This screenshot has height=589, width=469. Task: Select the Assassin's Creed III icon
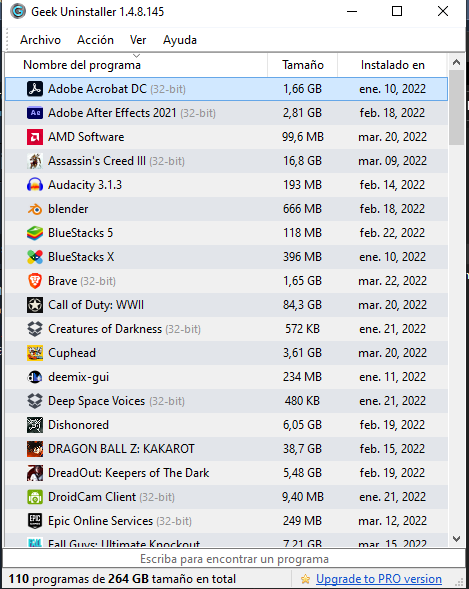pos(35,161)
